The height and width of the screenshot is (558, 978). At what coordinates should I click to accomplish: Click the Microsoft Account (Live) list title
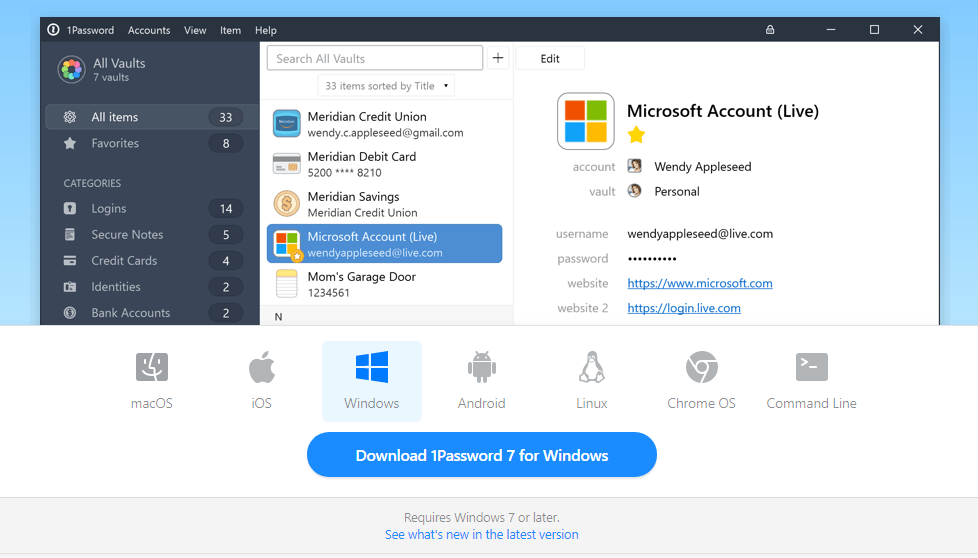click(372, 236)
